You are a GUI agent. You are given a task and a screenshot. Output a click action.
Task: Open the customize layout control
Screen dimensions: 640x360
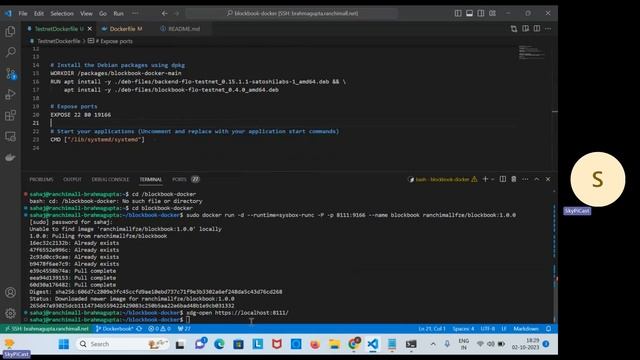click(493, 13)
